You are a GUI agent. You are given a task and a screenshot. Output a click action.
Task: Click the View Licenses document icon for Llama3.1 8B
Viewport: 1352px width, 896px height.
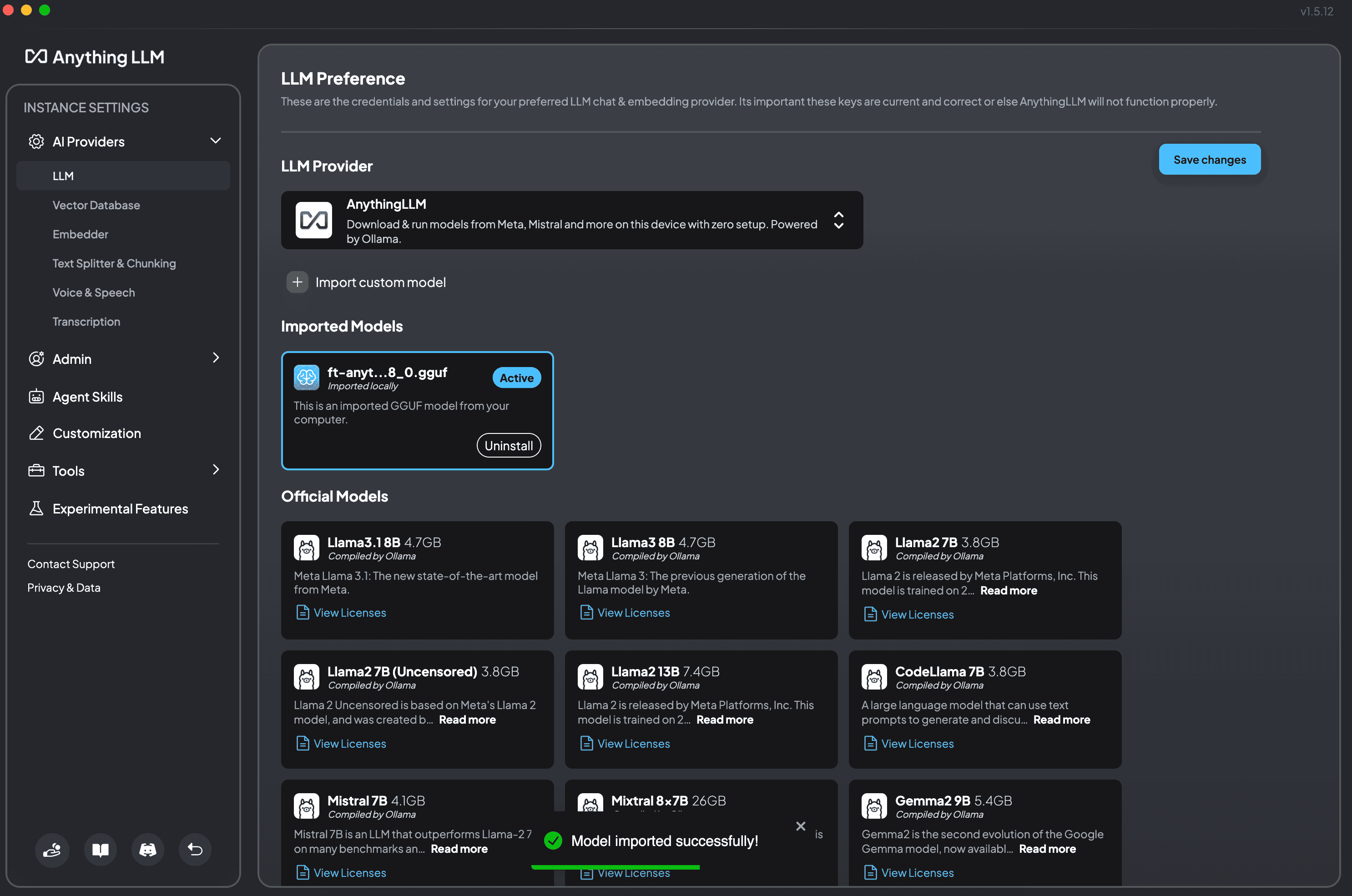[x=303, y=613]
